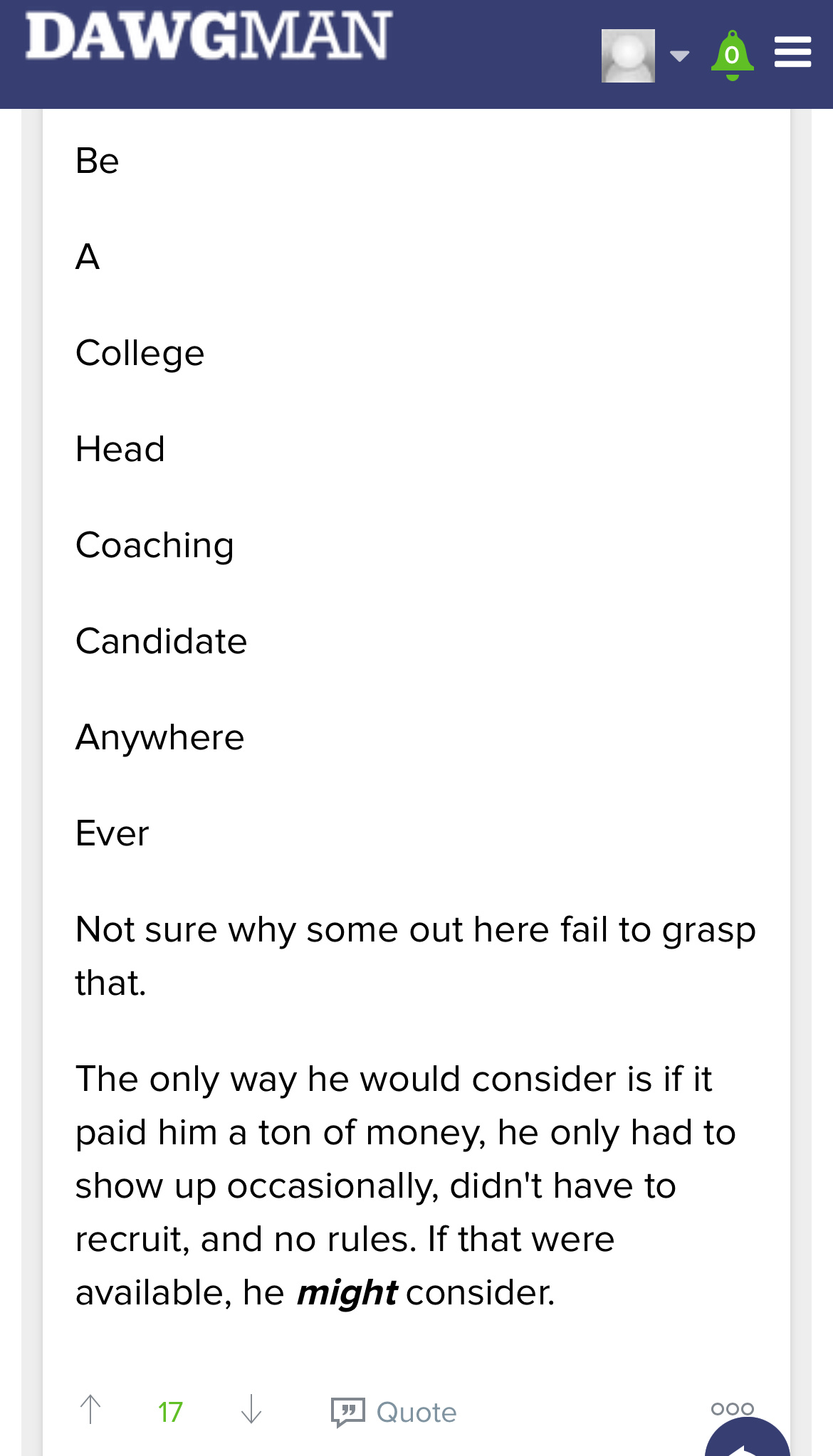Click the word "Be" in the post
The width and height of the screenshot is (833, 1456).
pyautogui.click(x=98, y=161)
